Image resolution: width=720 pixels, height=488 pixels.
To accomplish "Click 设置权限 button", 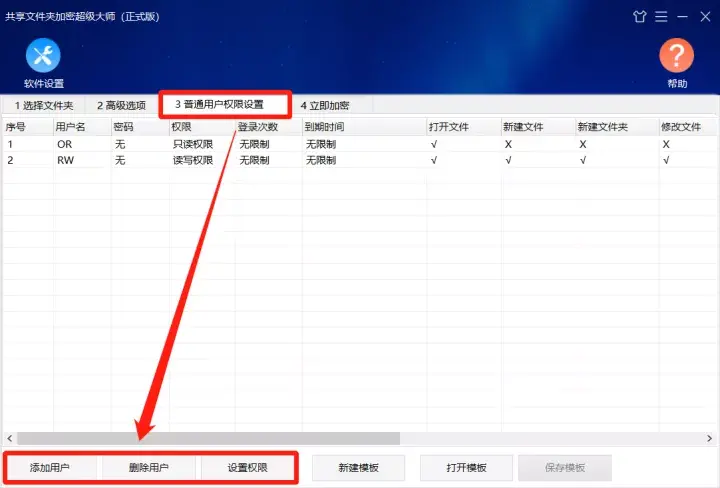I will pos(248,467).
